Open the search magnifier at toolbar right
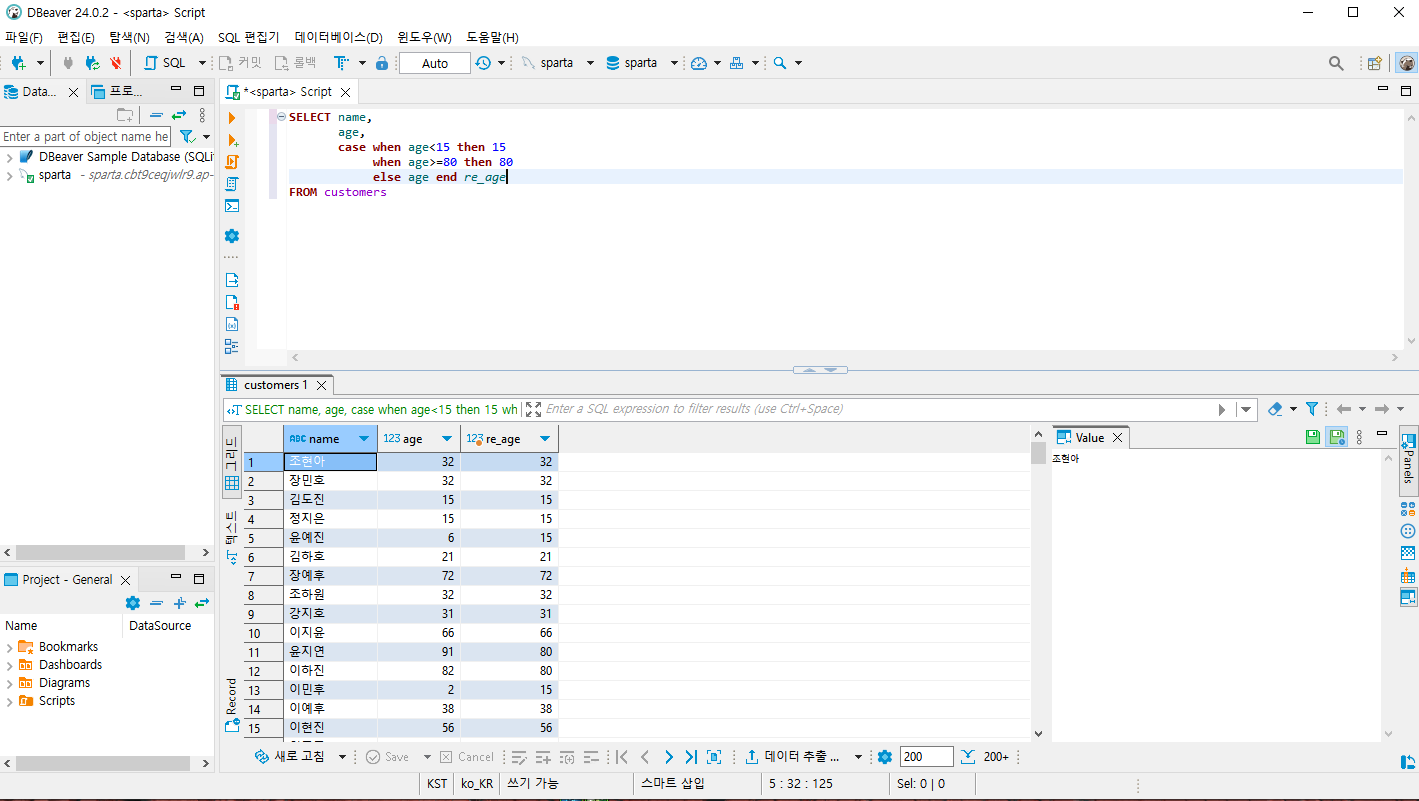 [x=1336, y=63]
